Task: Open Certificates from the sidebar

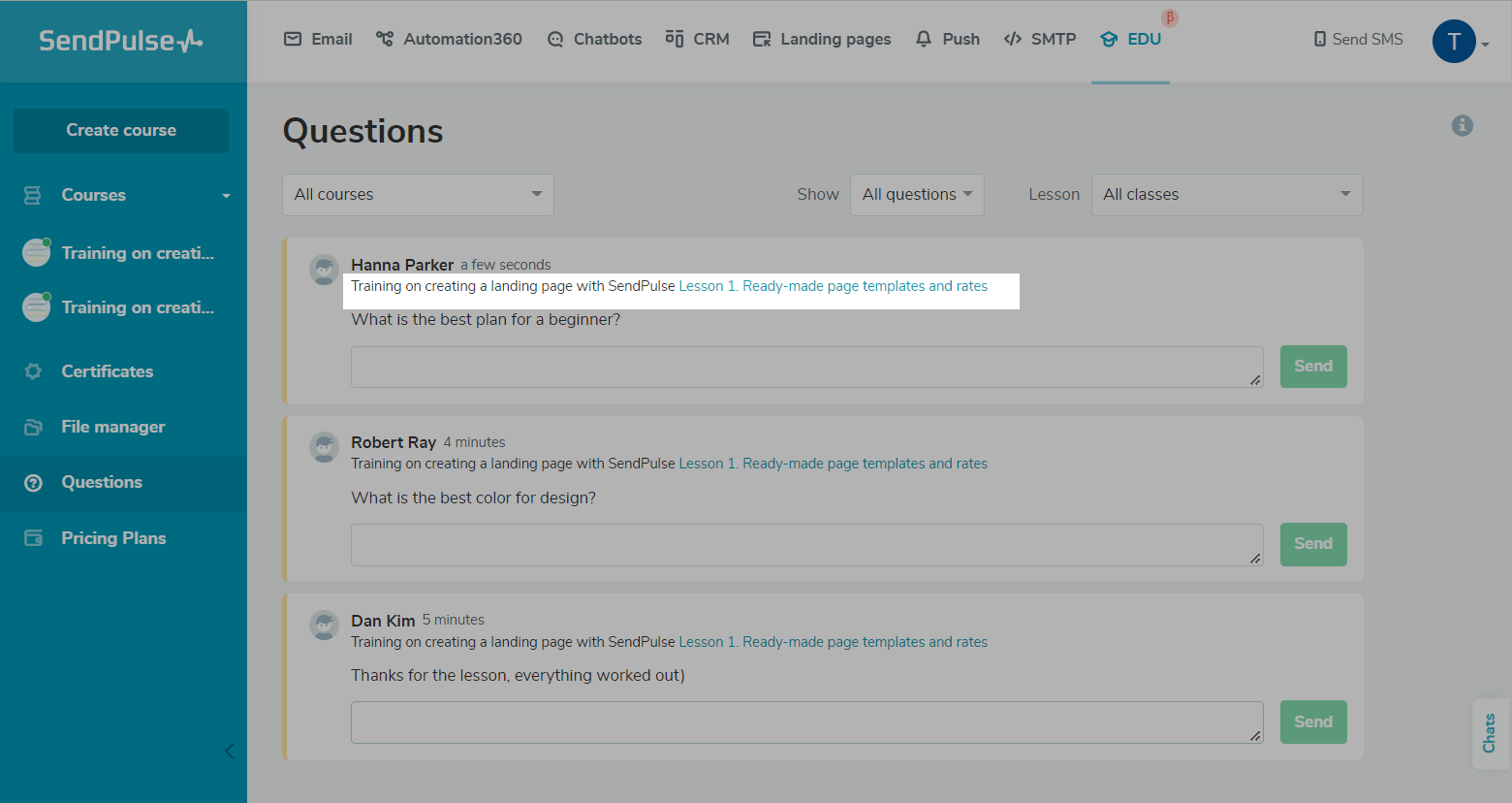Action: point(107,371)
